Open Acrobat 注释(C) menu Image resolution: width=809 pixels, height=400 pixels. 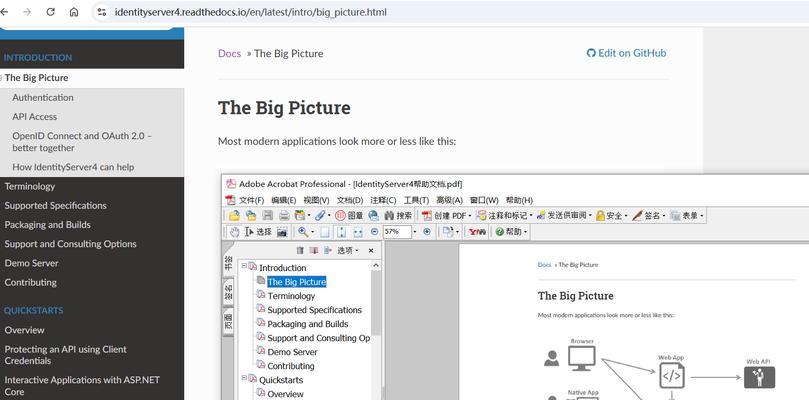tap(383, 200)
